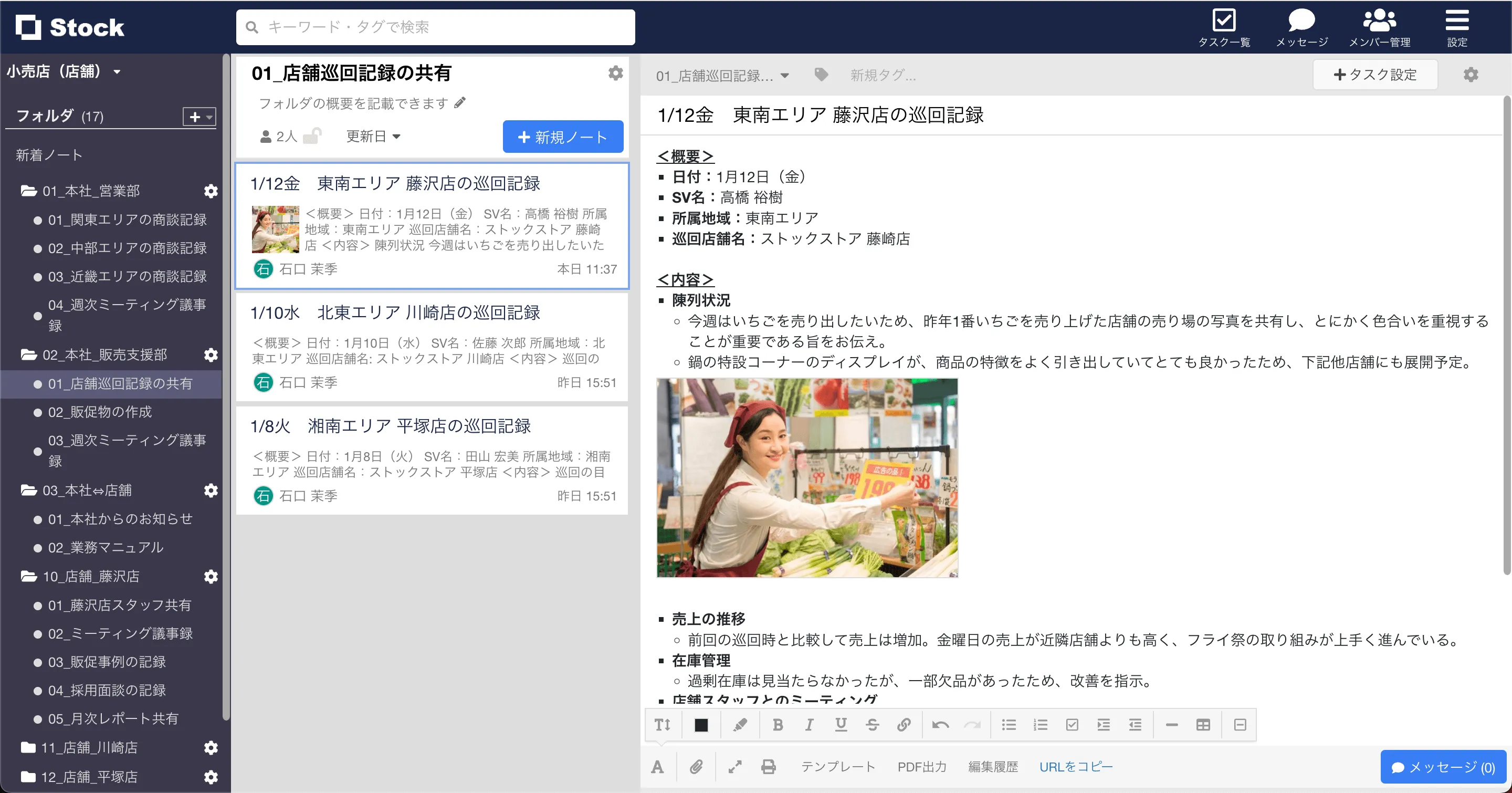Create a note with 新規ノート
Image resolution: width=1512 pixels, height=793 pixels.
[x=562, y=136]
